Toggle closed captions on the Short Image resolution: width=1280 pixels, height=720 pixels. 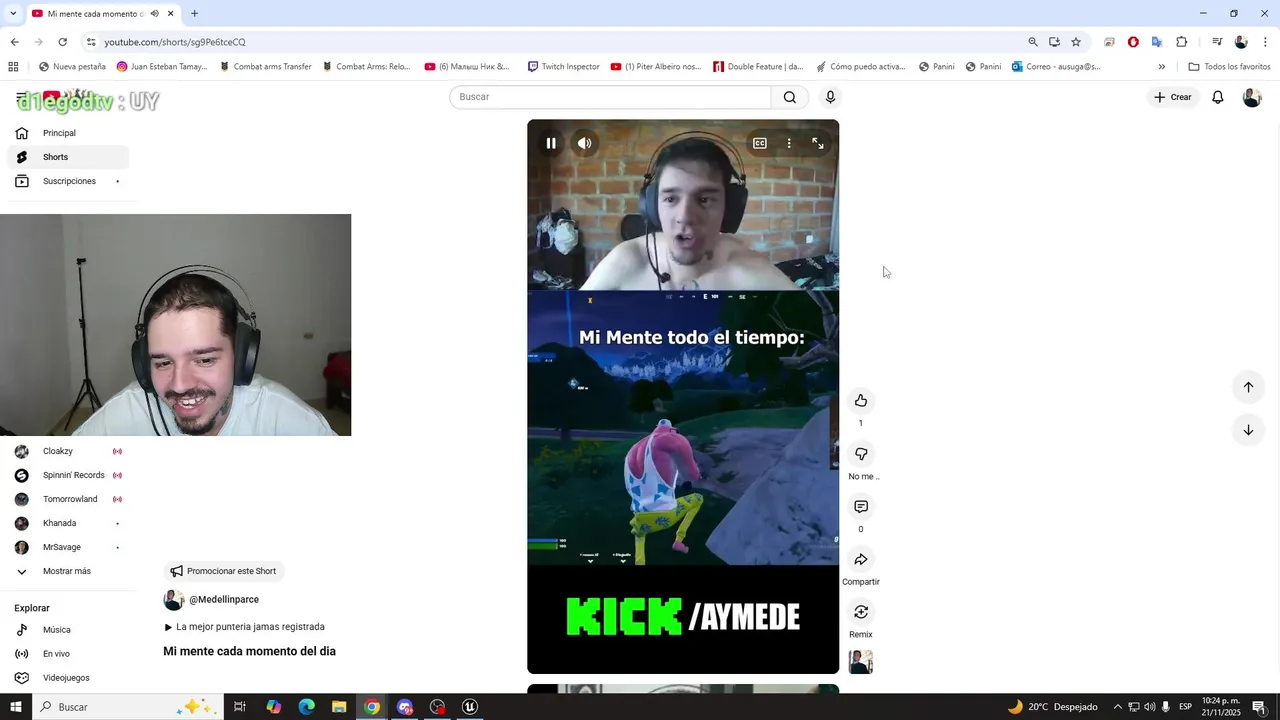[x=760, y=143]
